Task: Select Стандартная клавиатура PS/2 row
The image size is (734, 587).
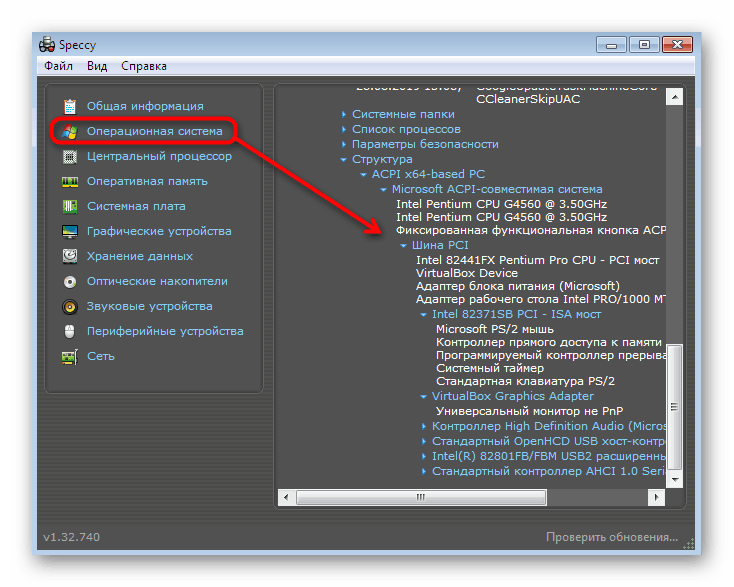Action: 525,382
